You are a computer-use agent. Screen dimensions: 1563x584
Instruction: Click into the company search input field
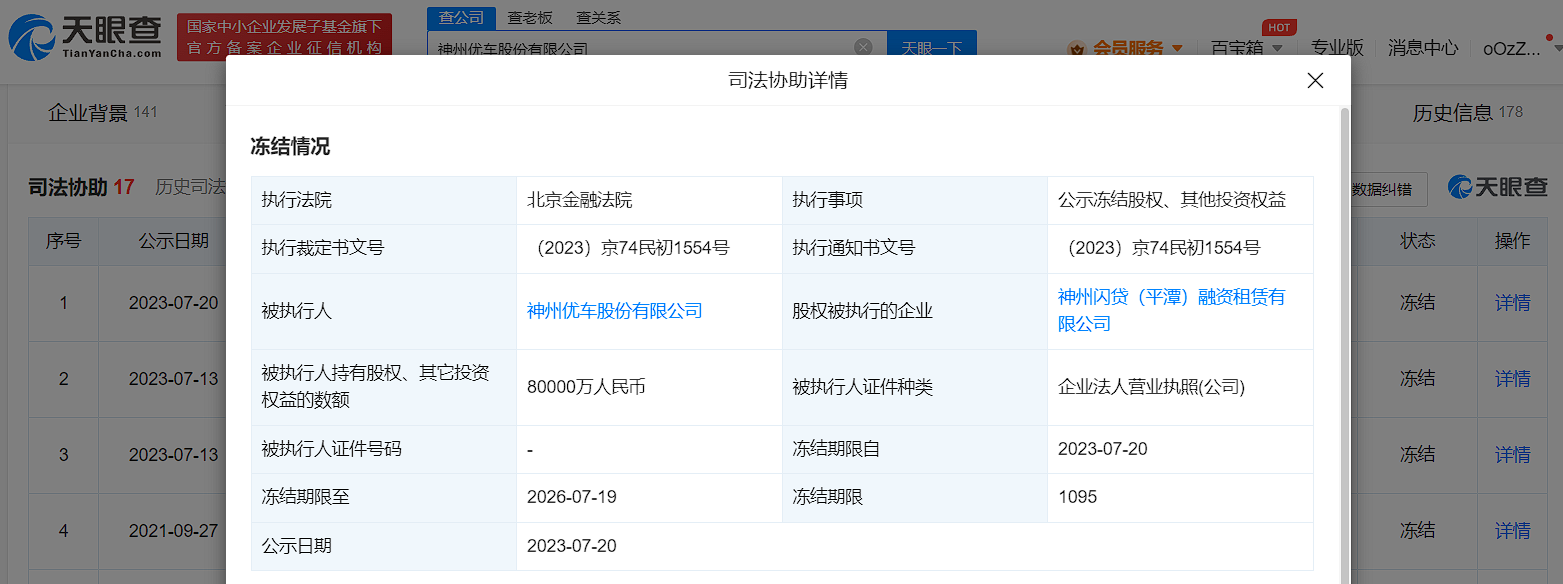coord(640,48)
